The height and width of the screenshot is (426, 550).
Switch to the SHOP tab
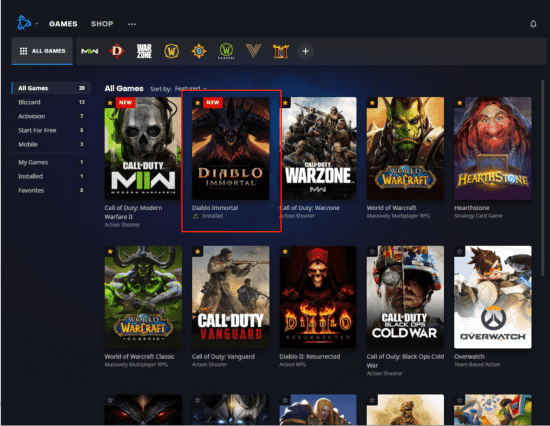[102, 24]
